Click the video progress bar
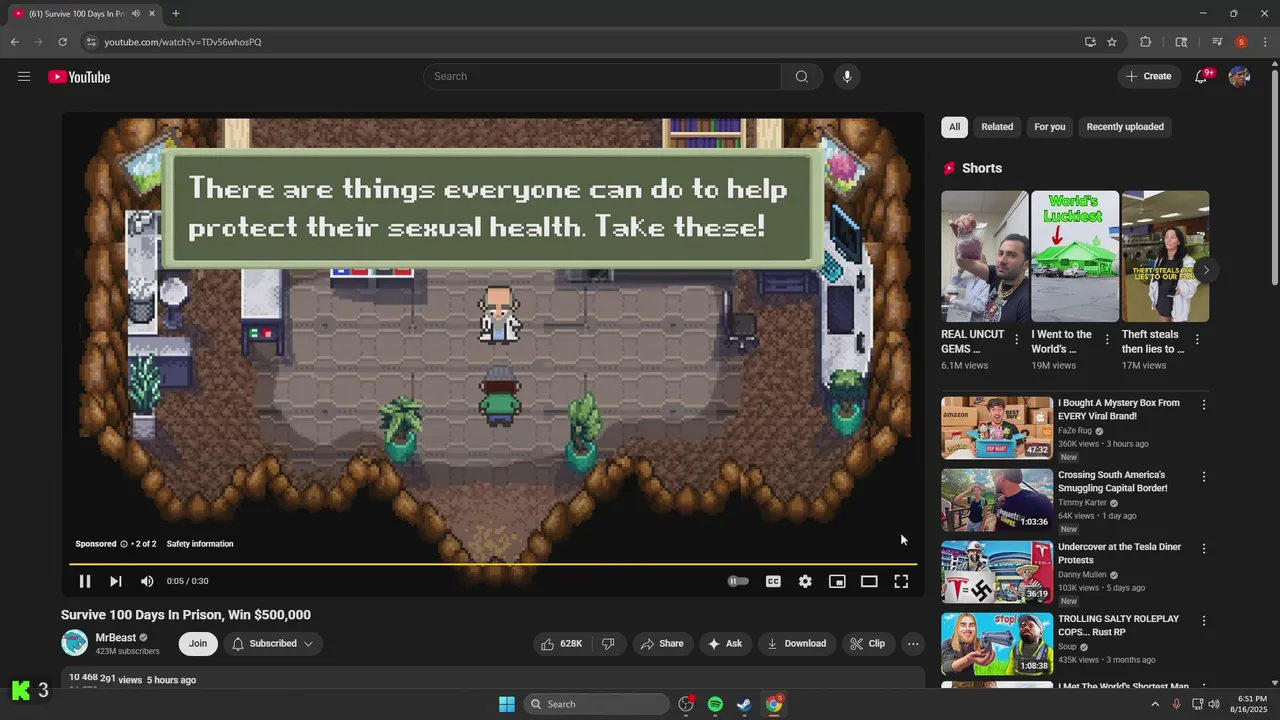 tap(493, 564)
